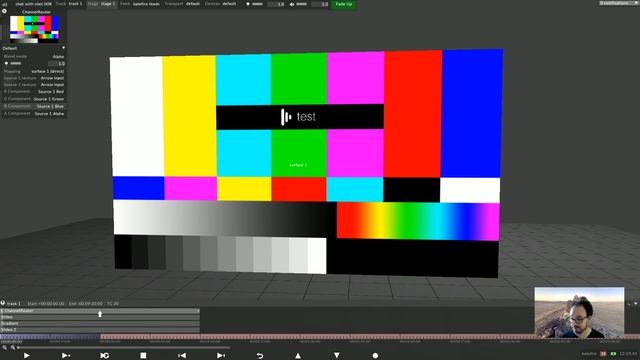Screen dimensions: 640x360
Task: Adjust the master brightness slider in top bar
Action: point(258,4)
